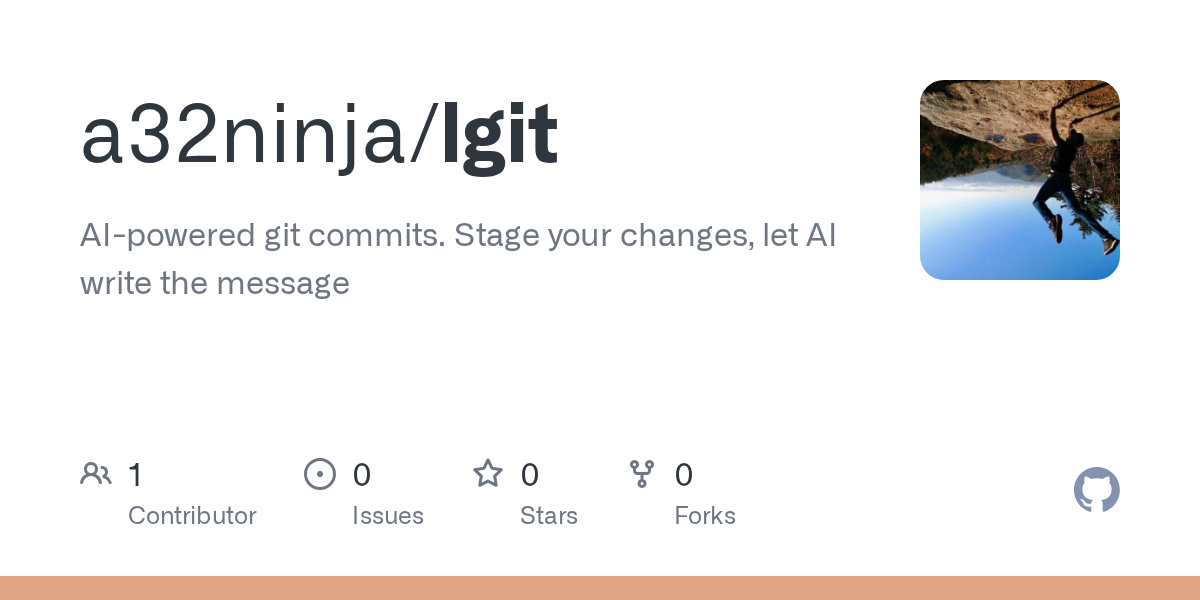Click the star count above 'Stars'
Screen dimensions: 1200x600
tap(530, 475)
